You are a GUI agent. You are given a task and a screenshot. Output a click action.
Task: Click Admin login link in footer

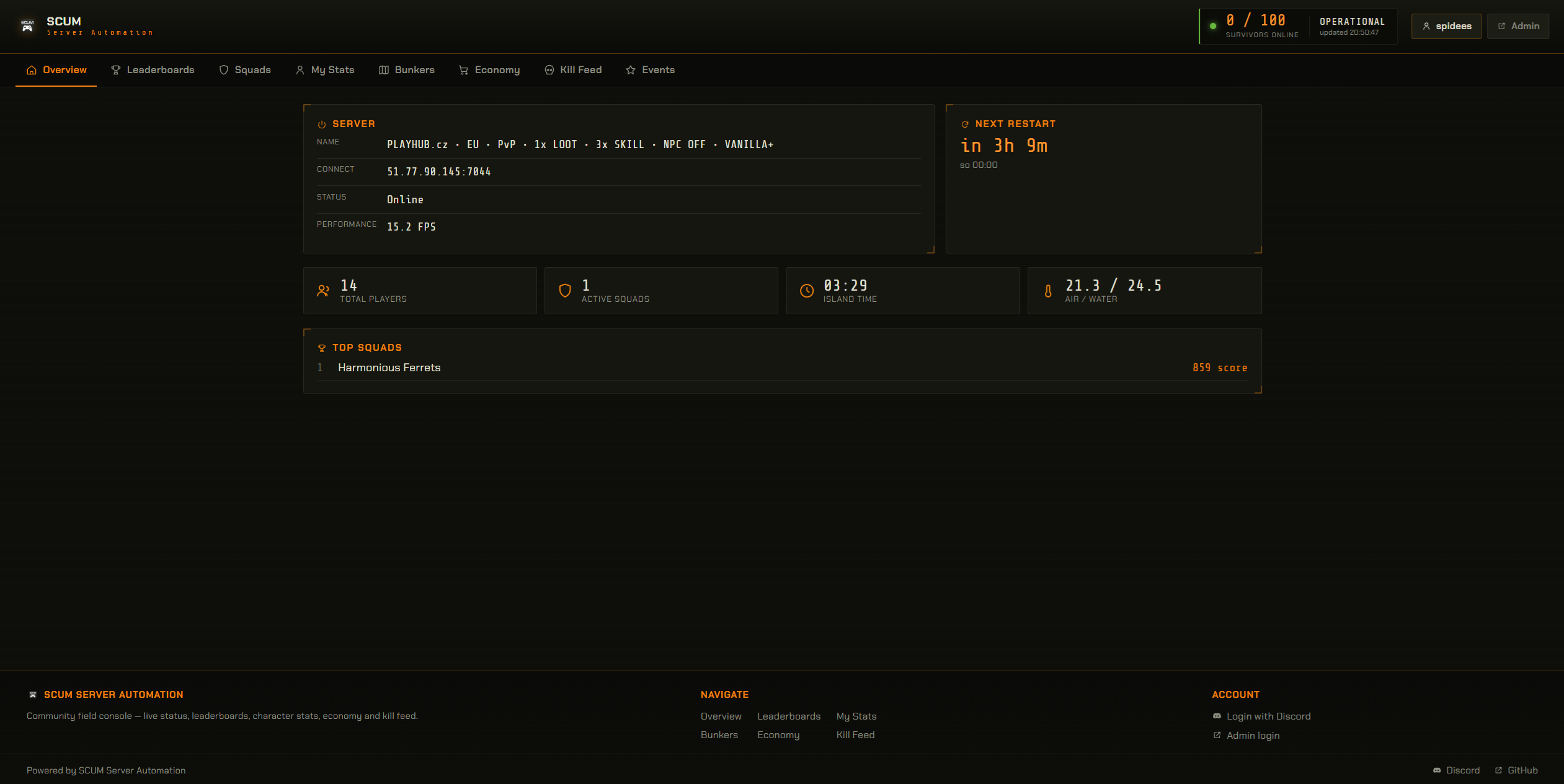1246,736
